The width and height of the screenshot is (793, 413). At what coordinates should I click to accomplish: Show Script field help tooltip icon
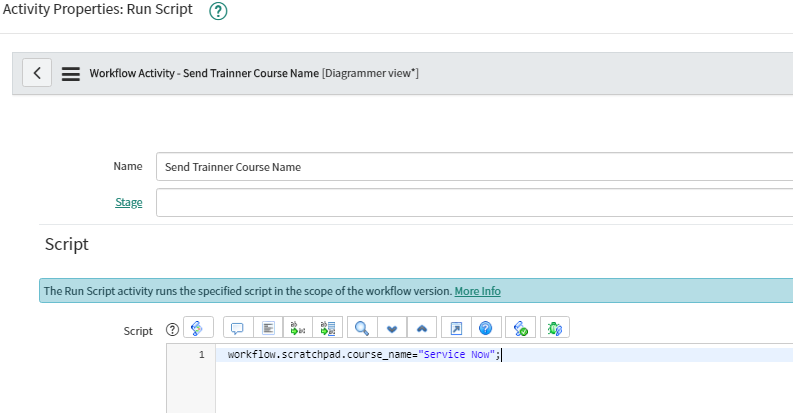click(x=172, y=330)
